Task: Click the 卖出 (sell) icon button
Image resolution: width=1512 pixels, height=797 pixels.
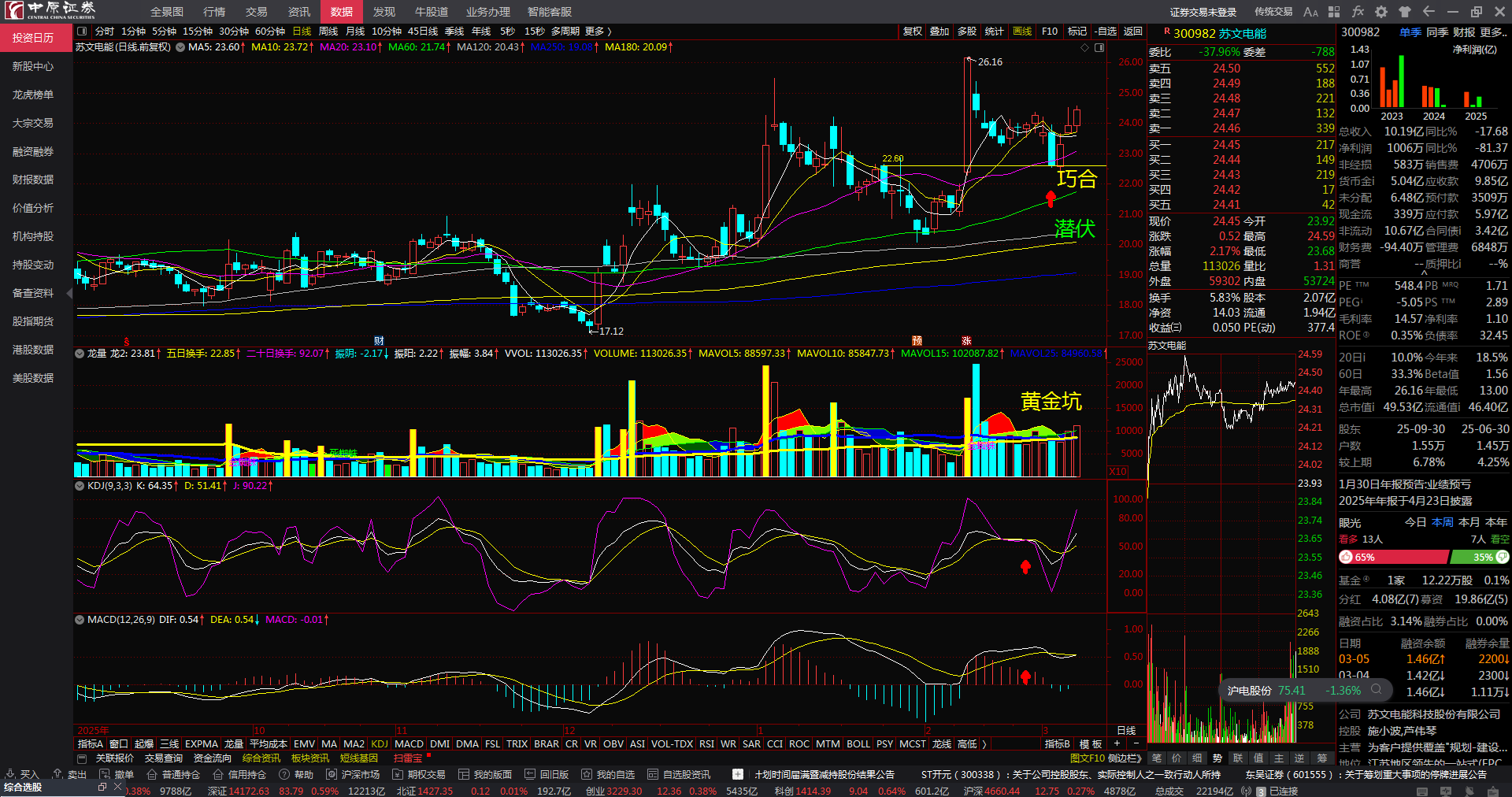Action: tap(69, 774)
